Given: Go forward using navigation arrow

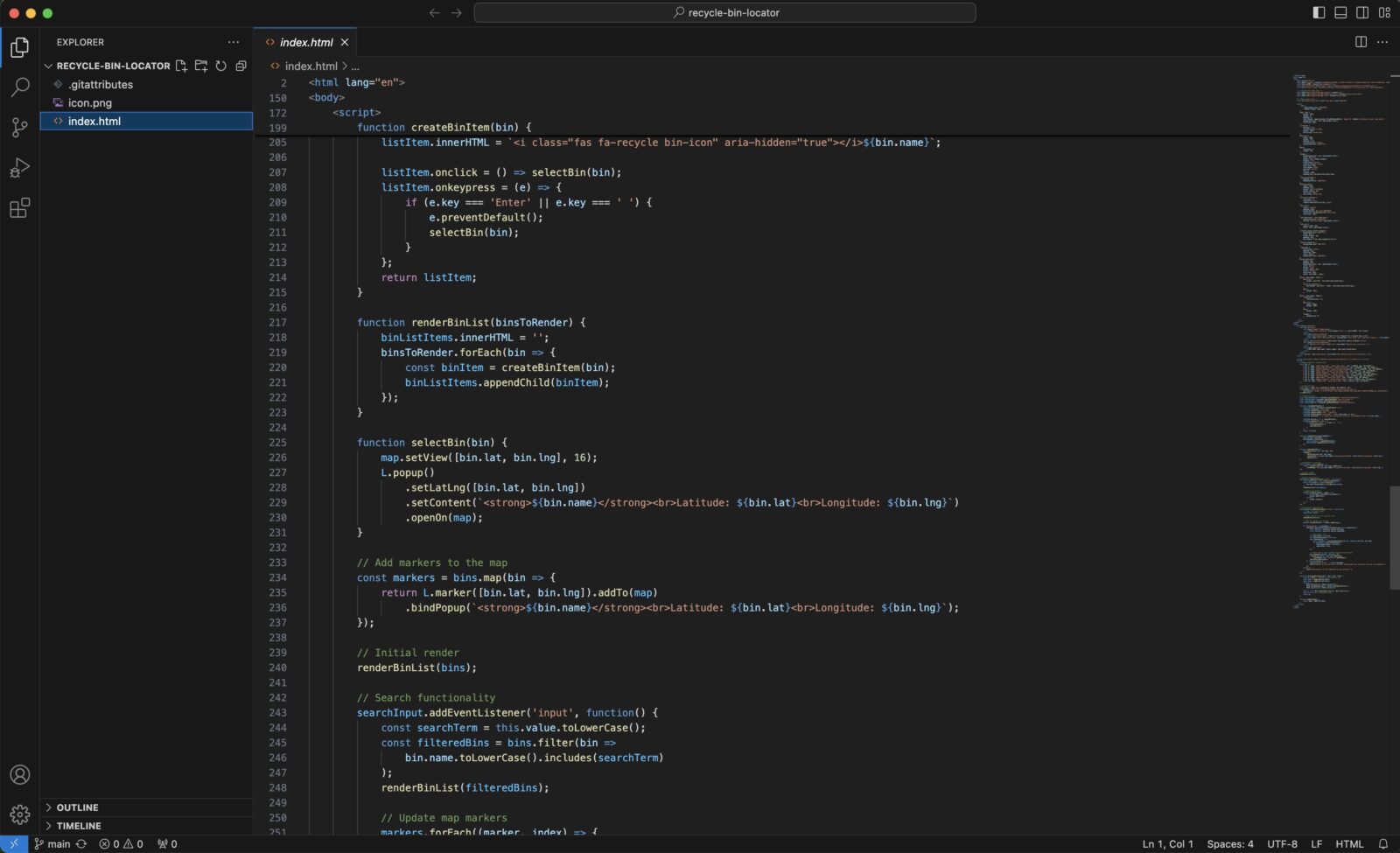Looking at the screenshot, I should click(x=456, y=12).
